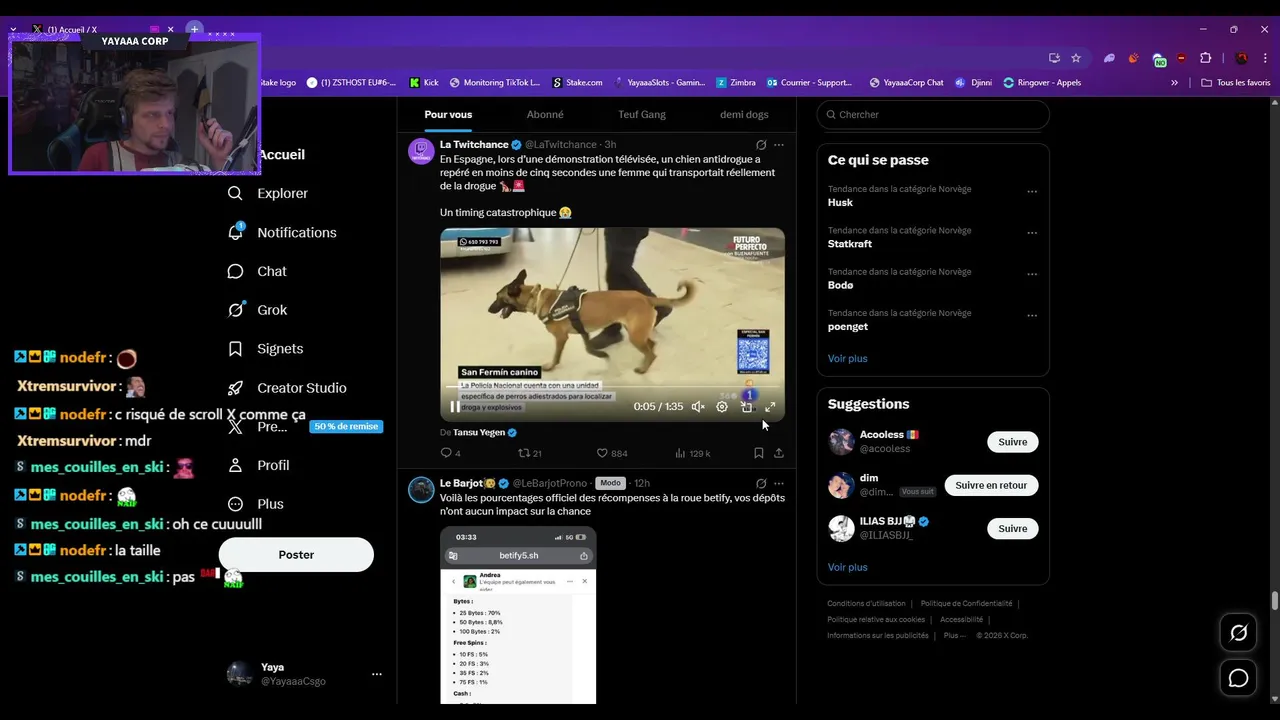Open video settings gear icon
This screenshot has width=1280, height=720.
point(722,407)
